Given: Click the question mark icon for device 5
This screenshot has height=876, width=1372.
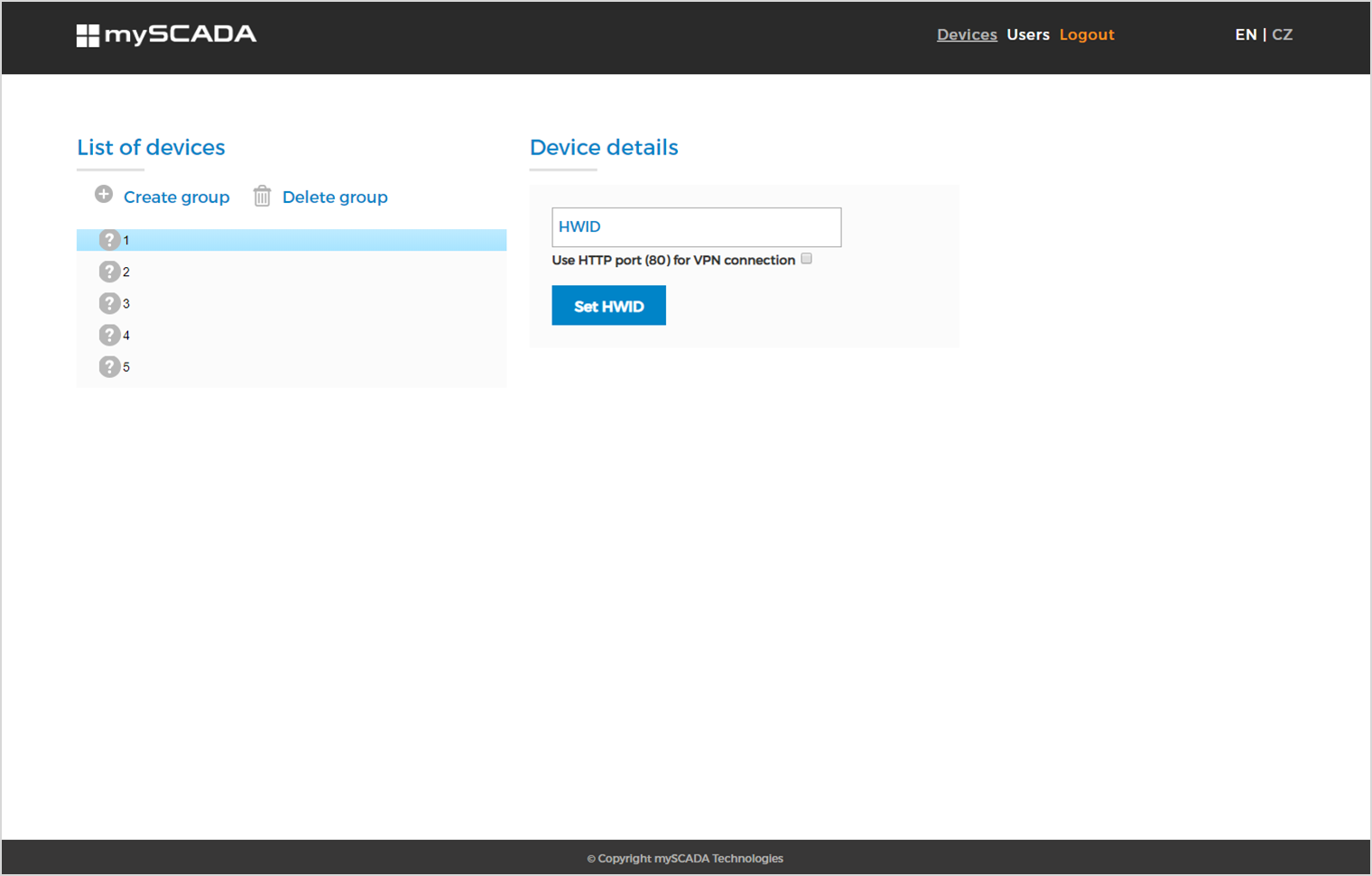Looking at the screenshot, I should point(109,366).
